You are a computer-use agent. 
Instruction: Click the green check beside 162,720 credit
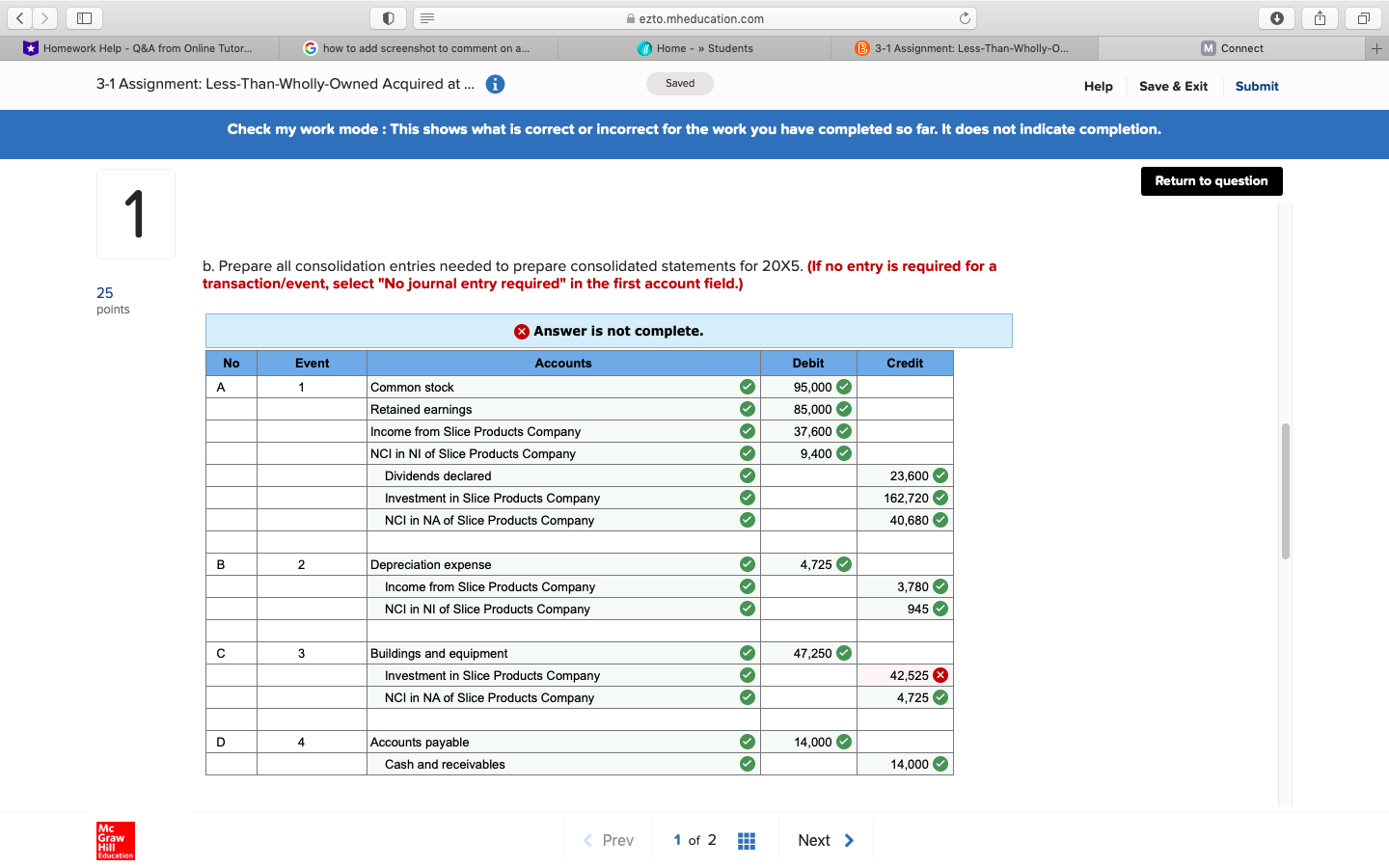coord(940,498)
